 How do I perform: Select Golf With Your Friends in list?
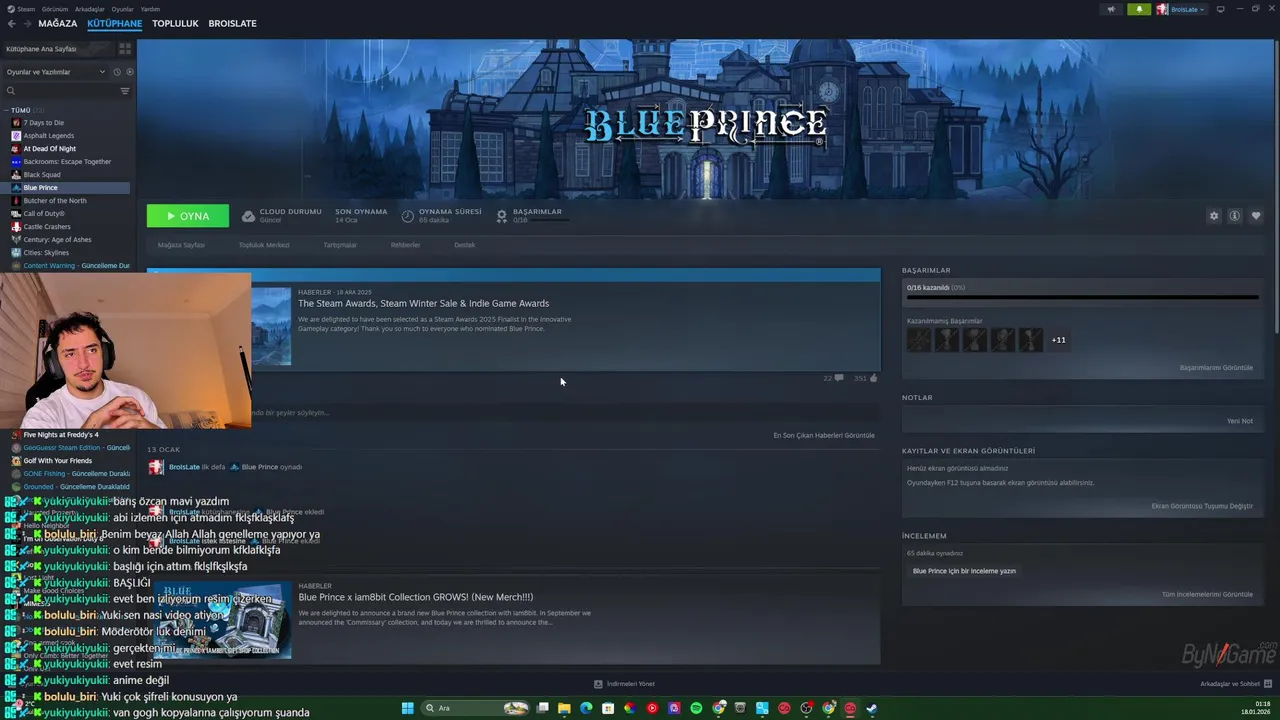[57, 461]
